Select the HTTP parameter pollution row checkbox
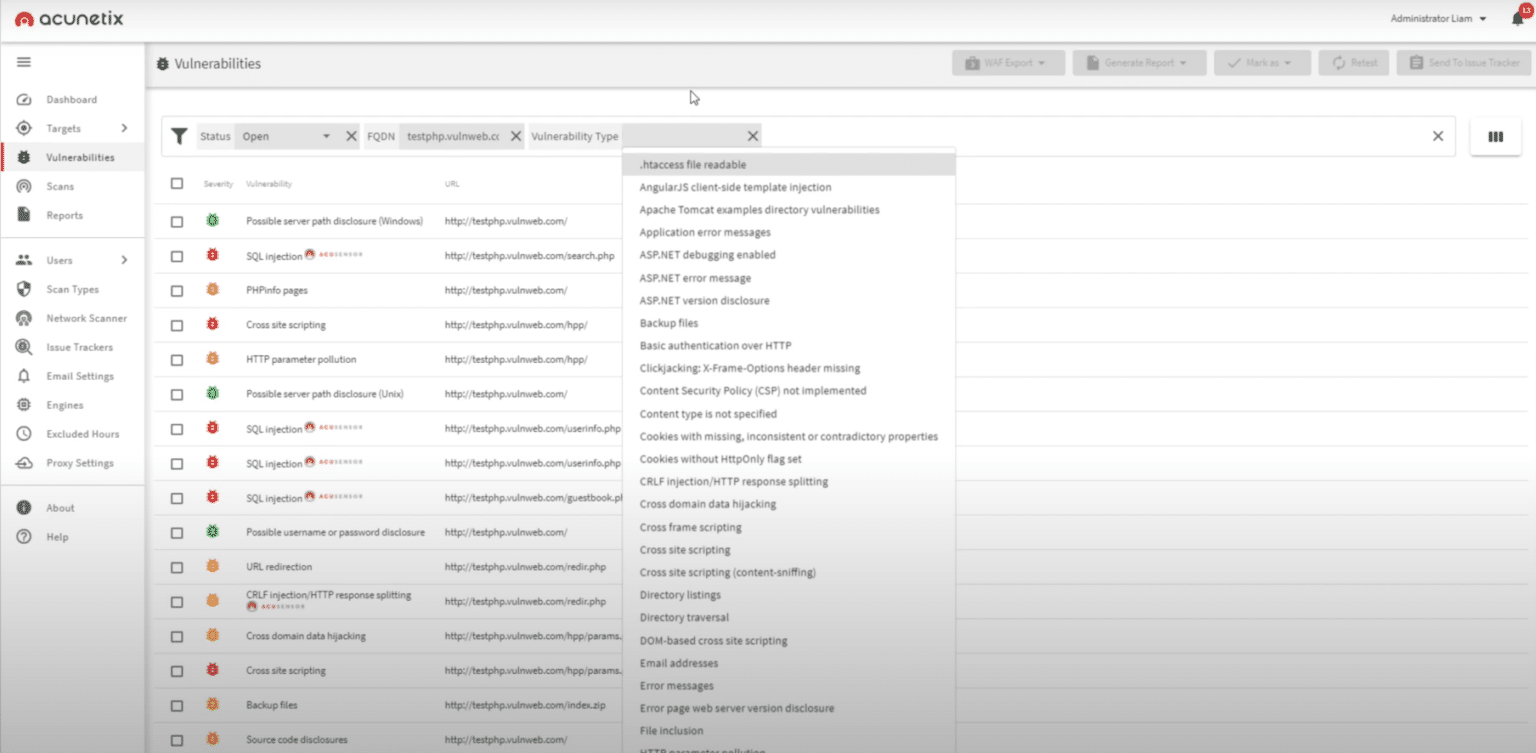Screen dimensions: 1536x753 click(177, 359)
